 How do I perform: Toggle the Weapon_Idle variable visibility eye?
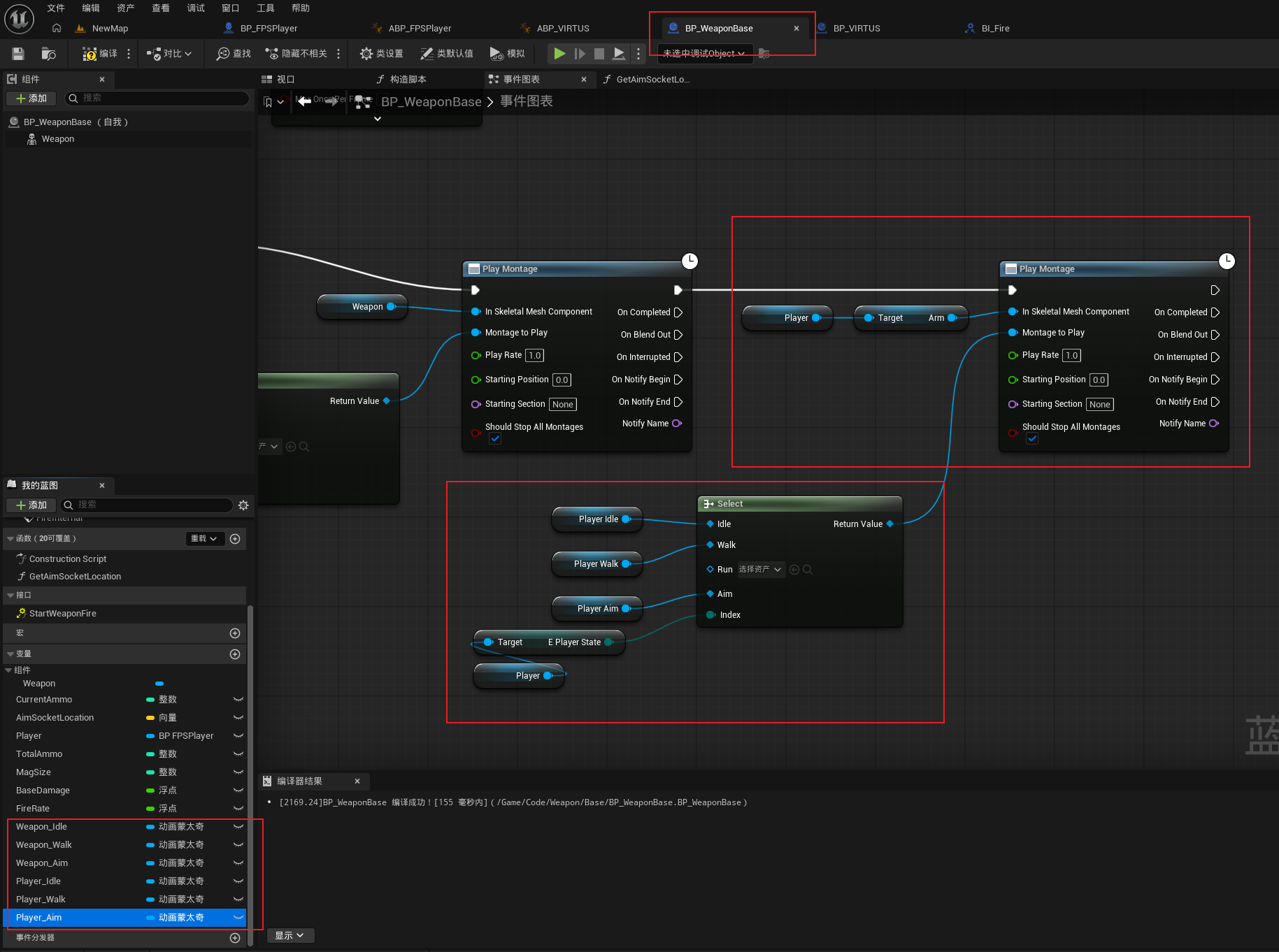click(x=238, y=827)
